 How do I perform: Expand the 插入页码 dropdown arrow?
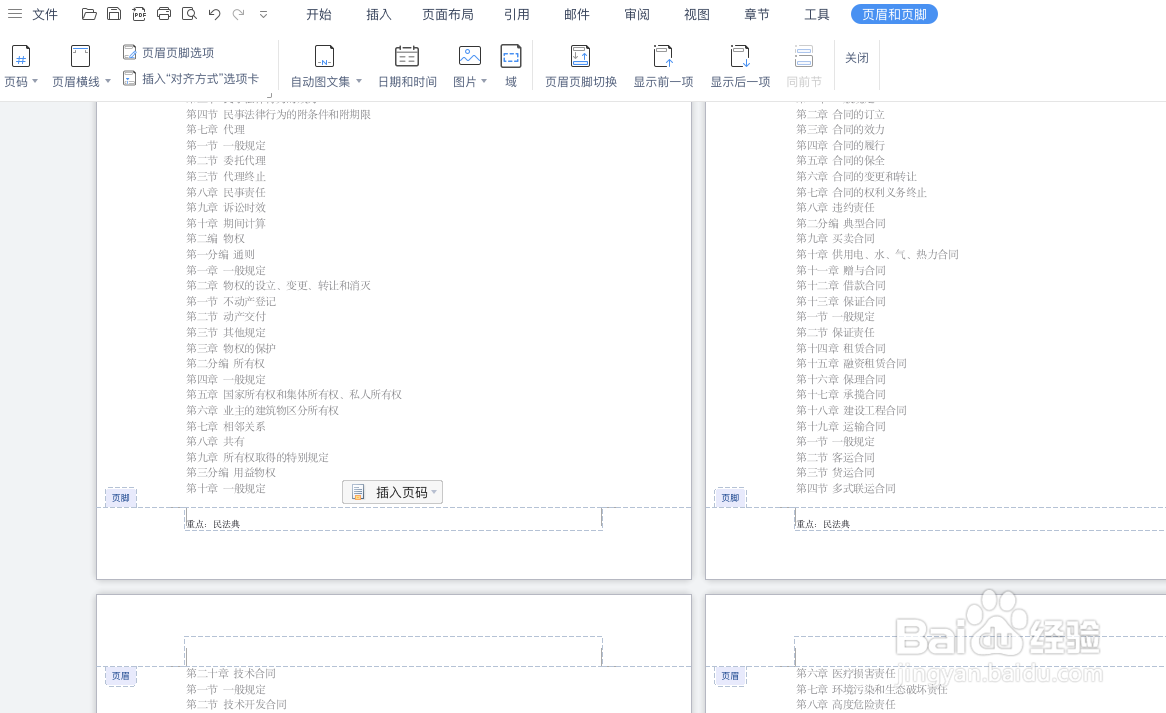coord(435,492)
